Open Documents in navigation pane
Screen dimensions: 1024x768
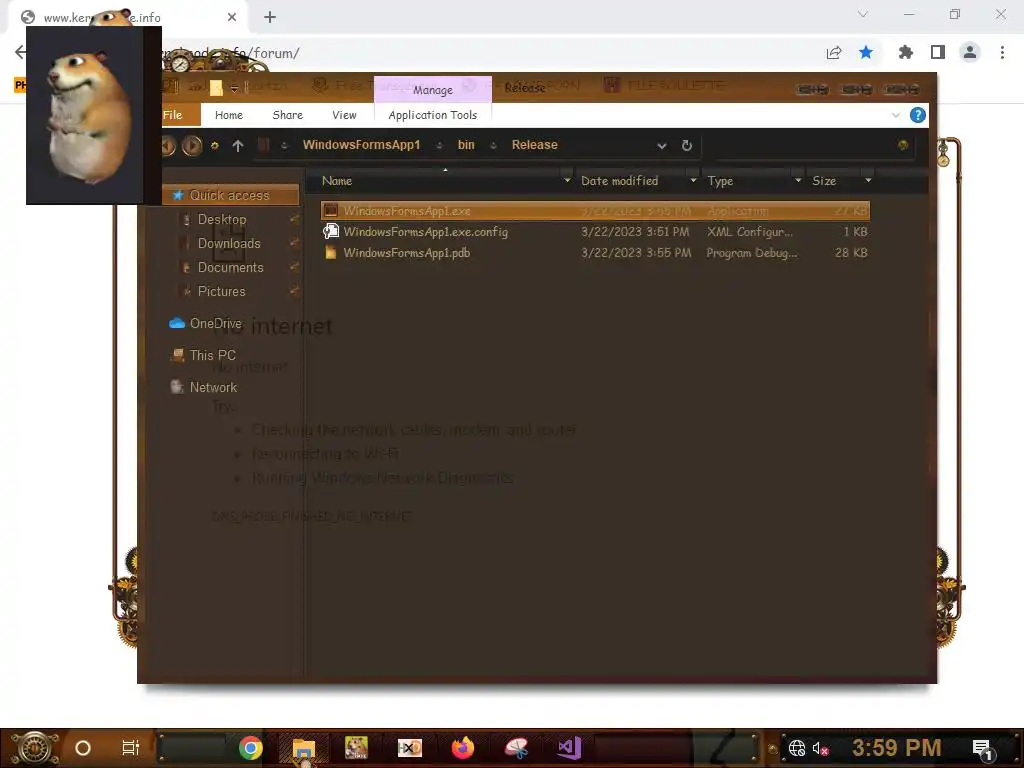click(231, 268)
